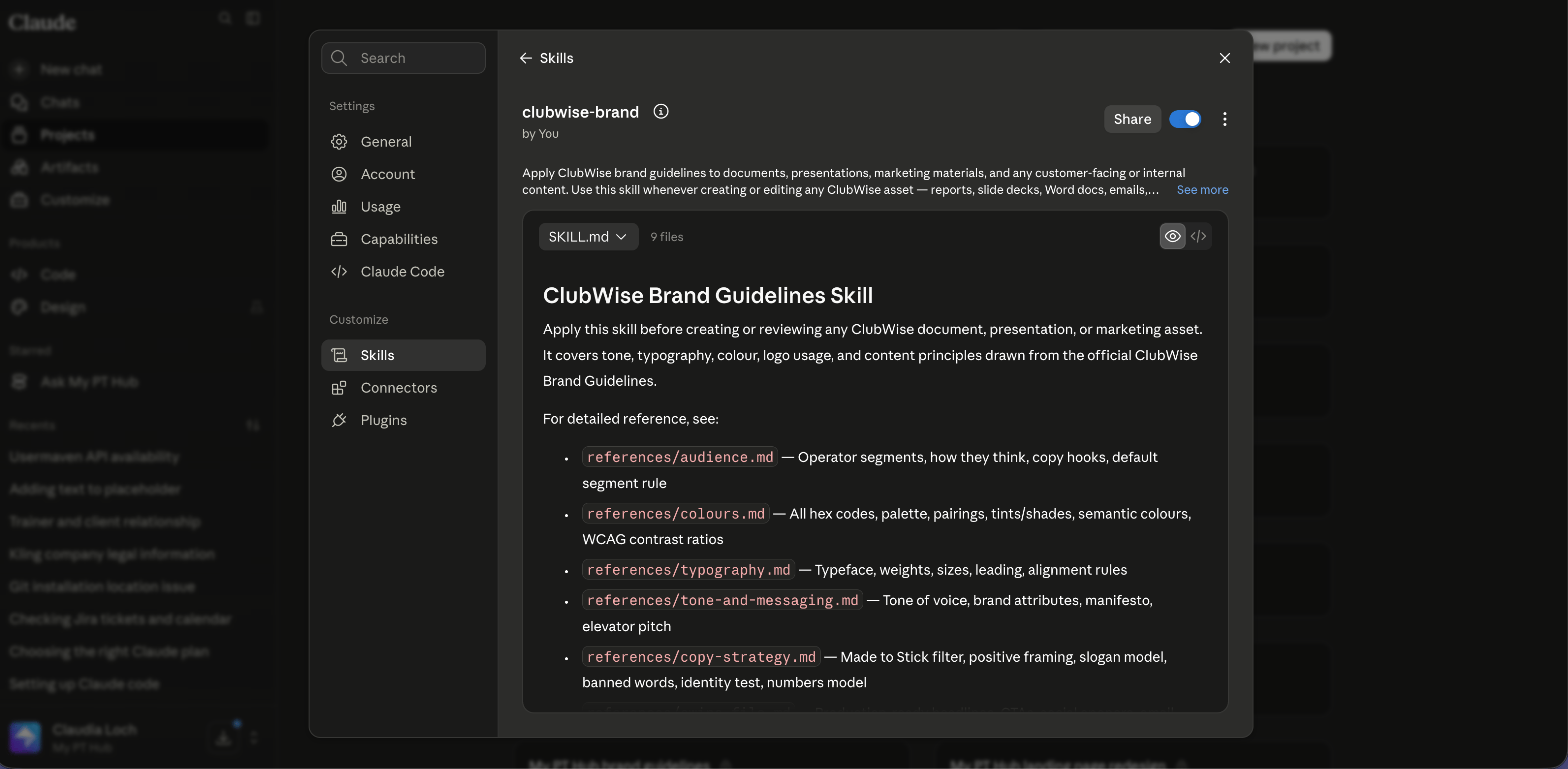Screen dimensions: 1568x769
Task: Open recent chat Adding text to placeholder
Action: click(95, 489)
